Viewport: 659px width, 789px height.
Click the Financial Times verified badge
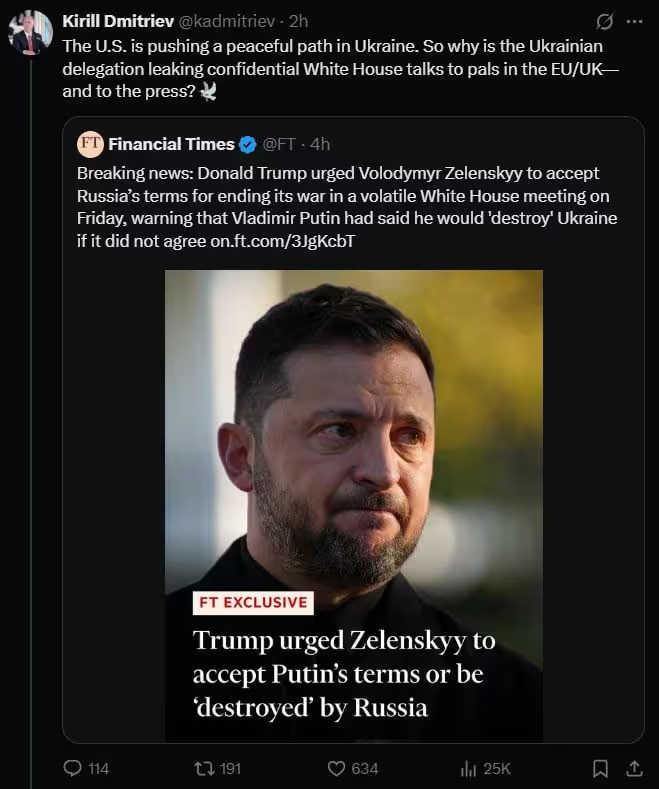(247, 145)
